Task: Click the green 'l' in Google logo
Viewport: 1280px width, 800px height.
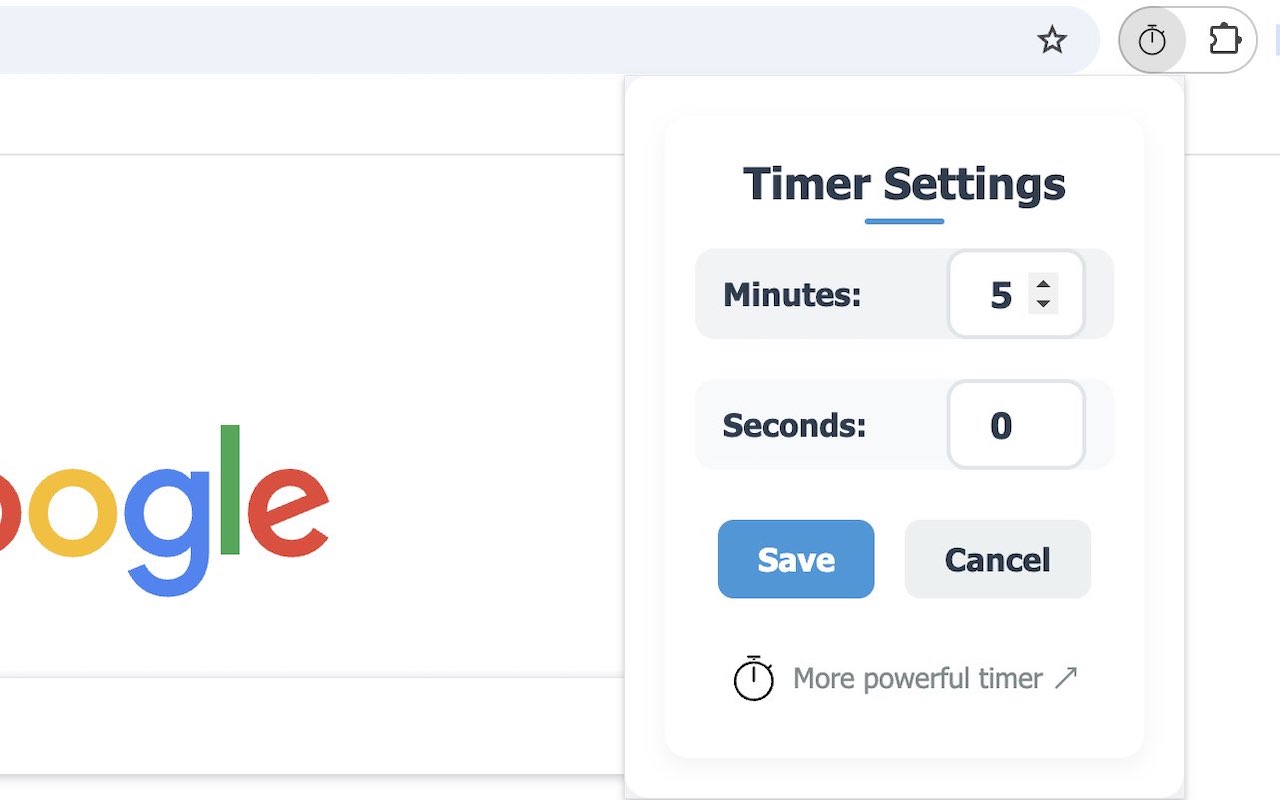Action: (230, 489)
